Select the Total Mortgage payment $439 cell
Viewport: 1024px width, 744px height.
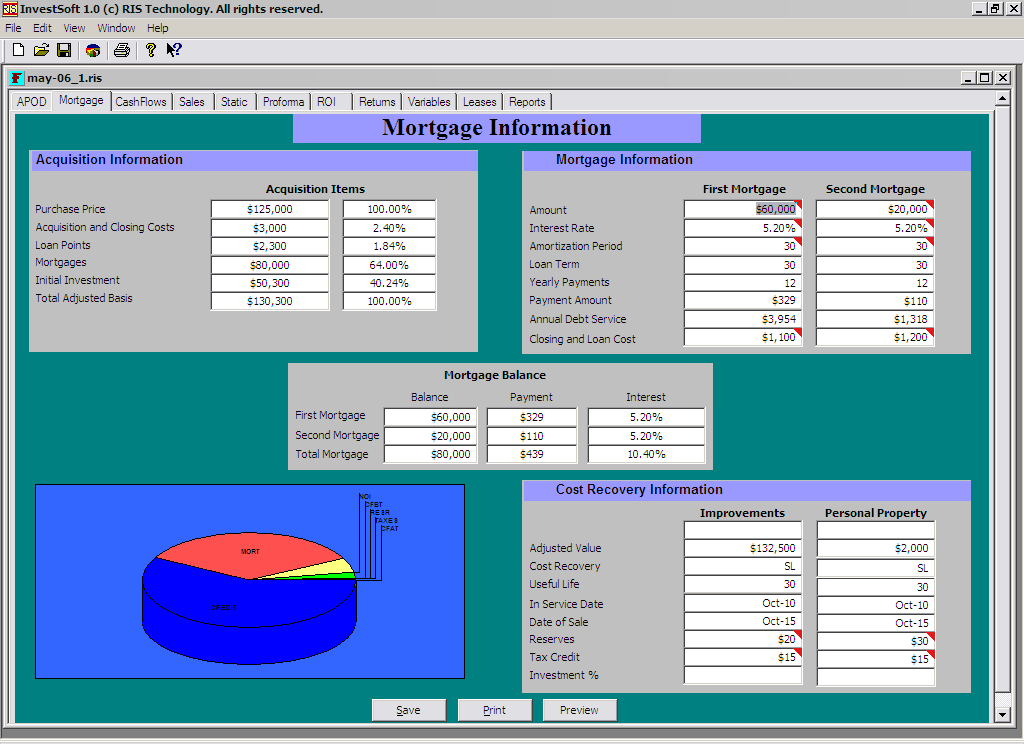coord(532,454)
